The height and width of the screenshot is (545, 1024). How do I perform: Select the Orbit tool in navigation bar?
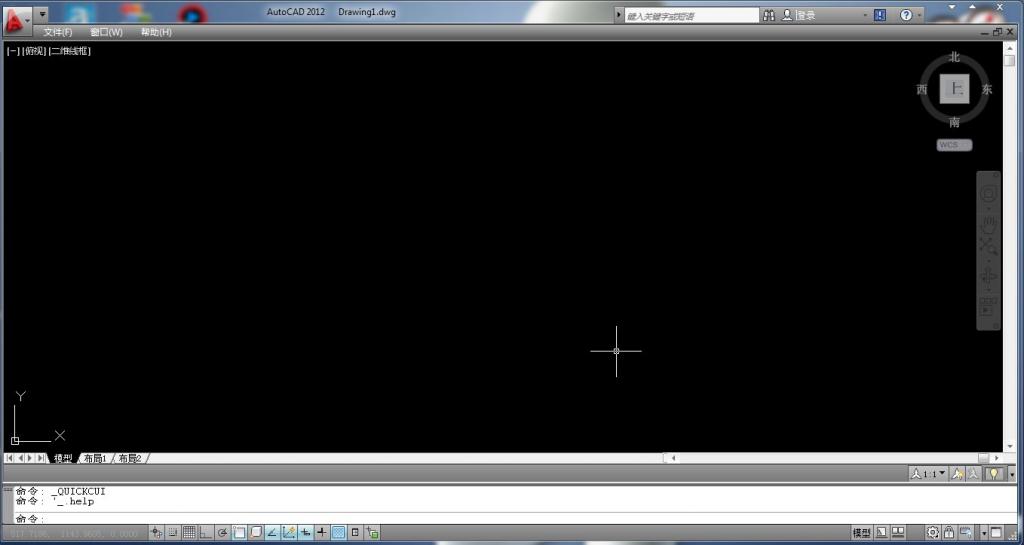pos(988,276)
